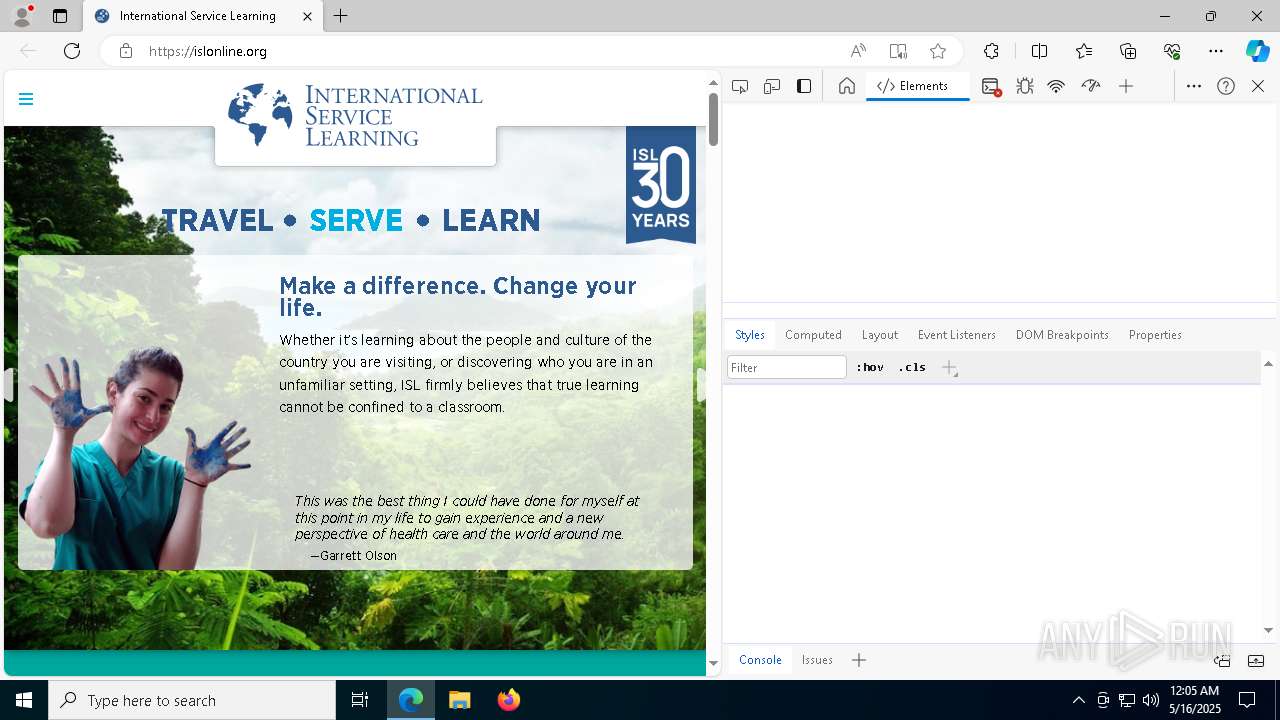This screenshot has height=720, width=1280.
Task: Enter Immersive Reader mode
Action: coord(898,51)
